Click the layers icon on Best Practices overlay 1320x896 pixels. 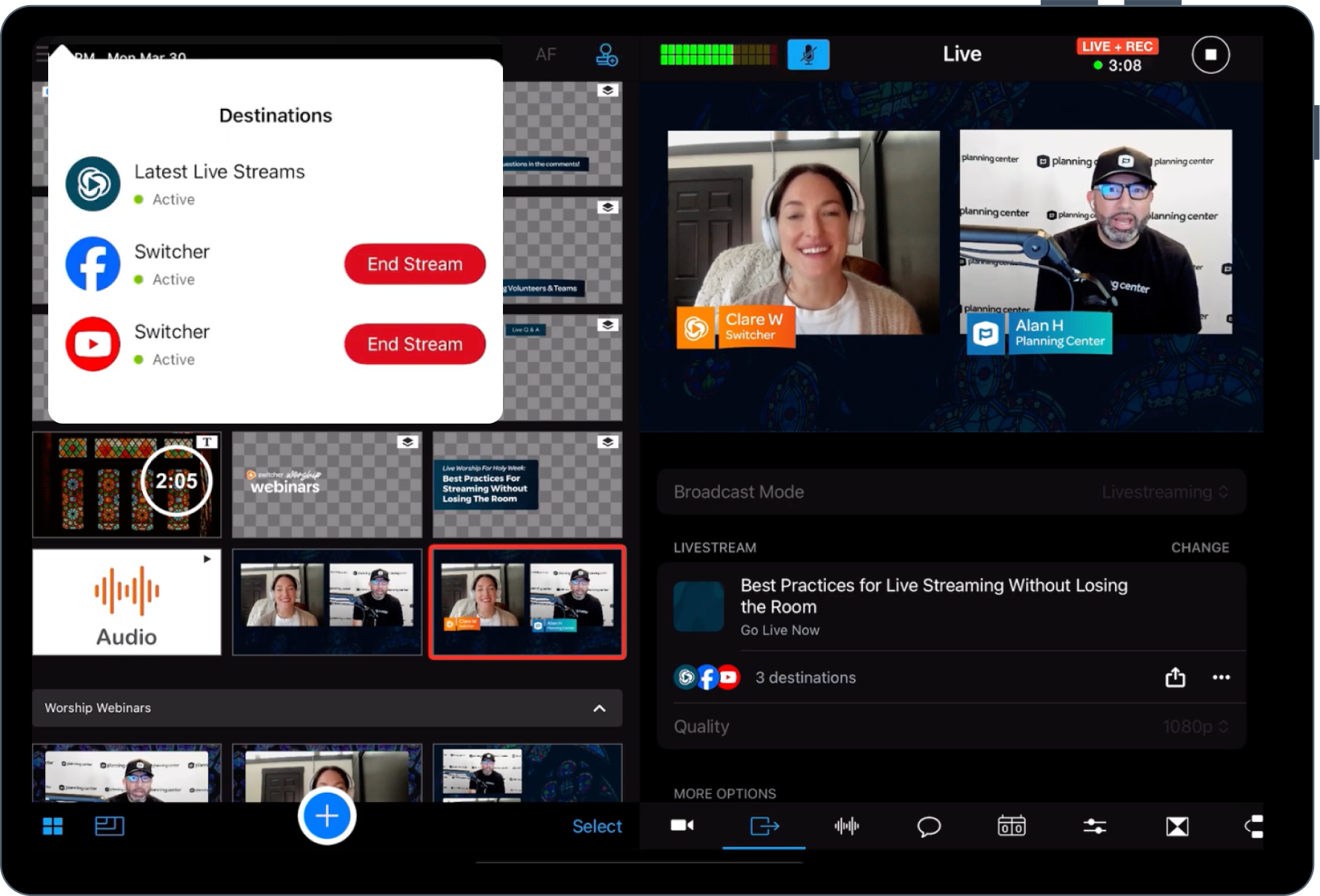tap(608, 442)
